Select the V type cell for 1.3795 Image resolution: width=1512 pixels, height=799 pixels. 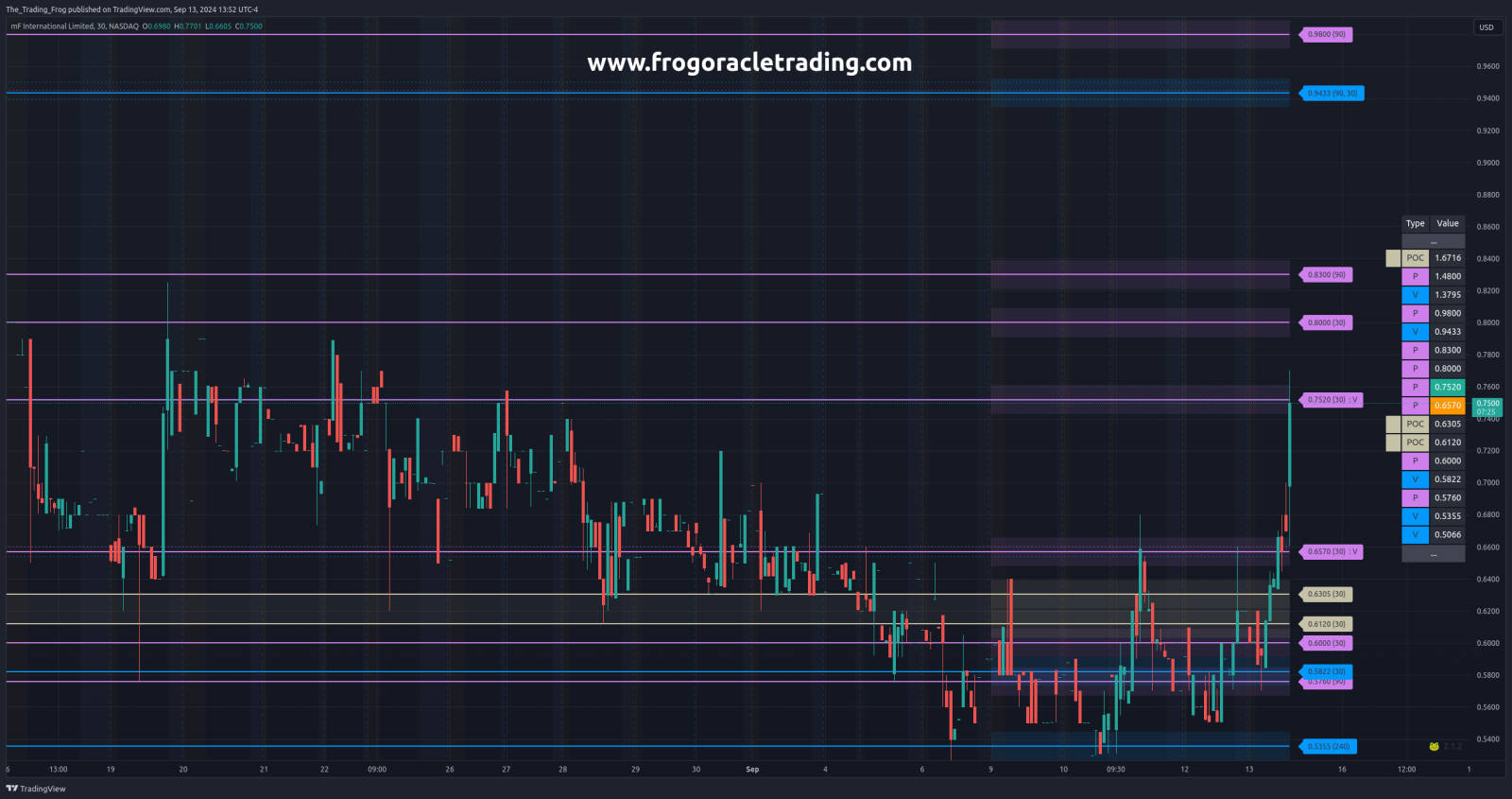[x=1415, y=295]
